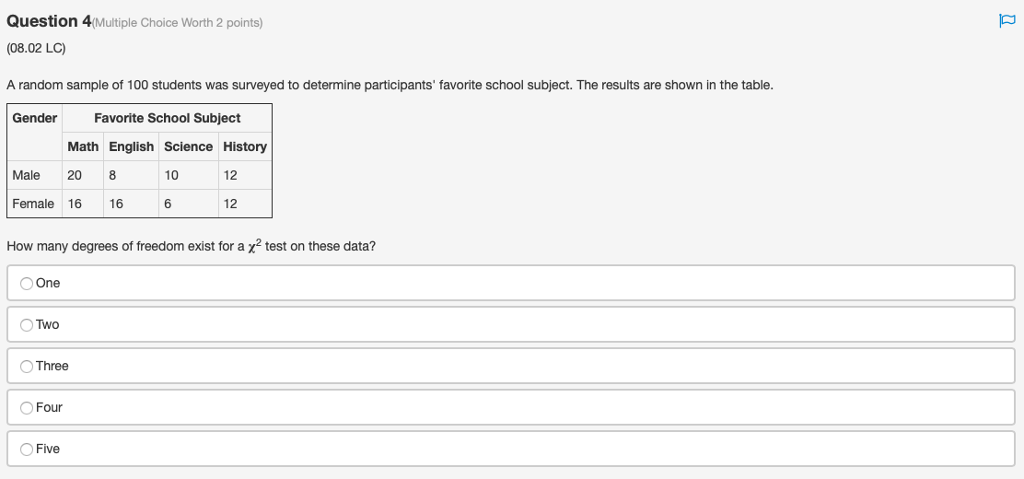Select the One radio button

pos(26,284)
